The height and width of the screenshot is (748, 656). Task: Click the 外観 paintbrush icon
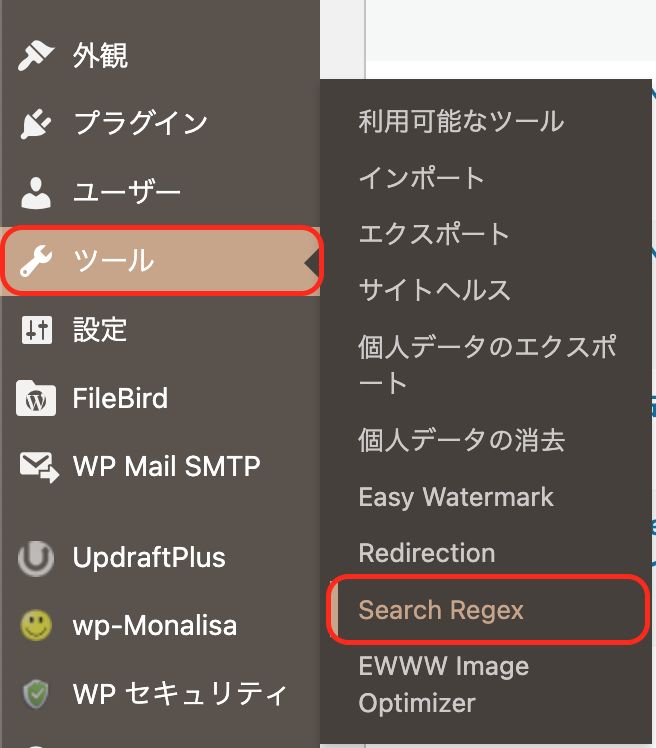[x=36, y=55]
